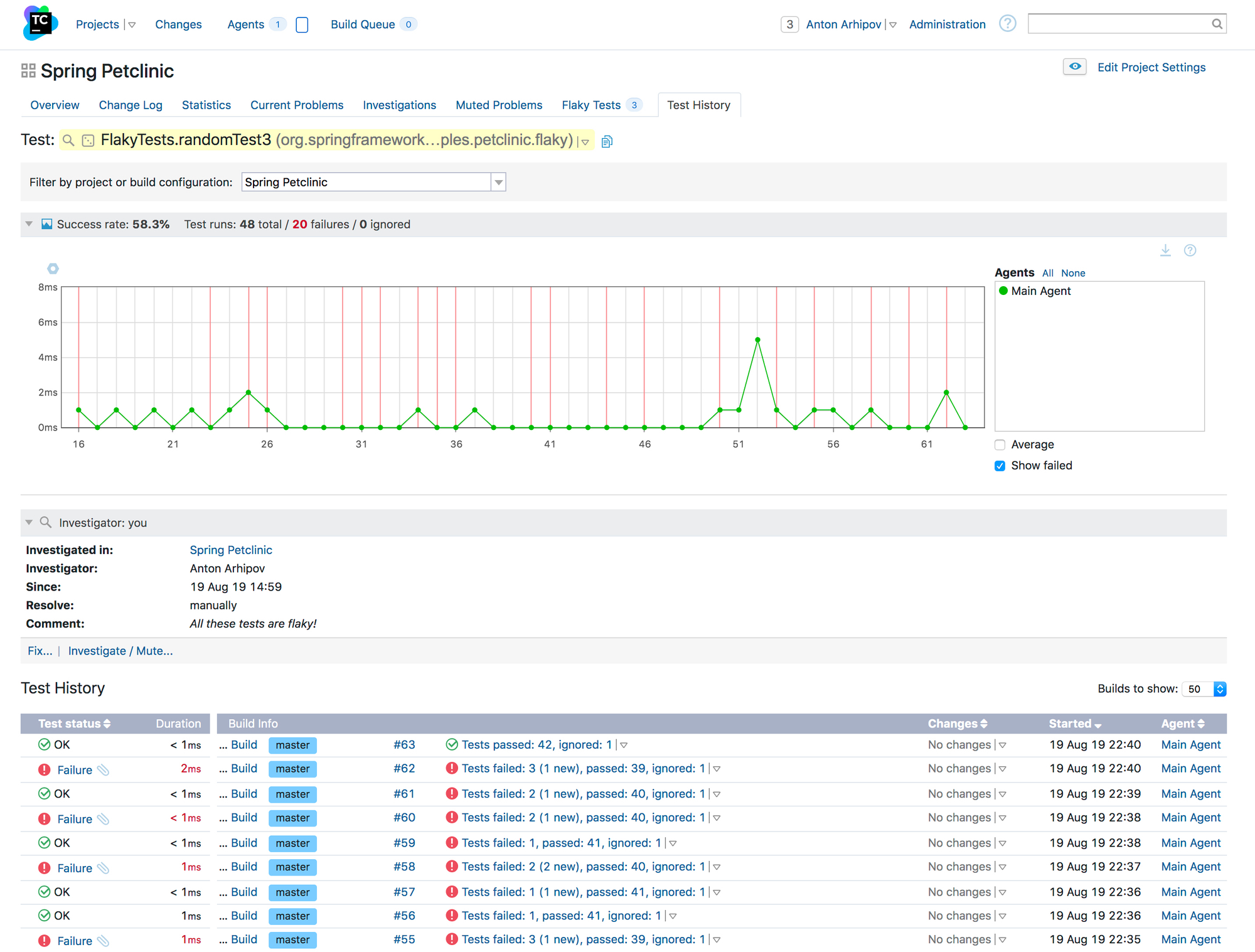Click the Investigate / Mute... link
This screenshot has height=952, width=1255.
click(120, 651)
